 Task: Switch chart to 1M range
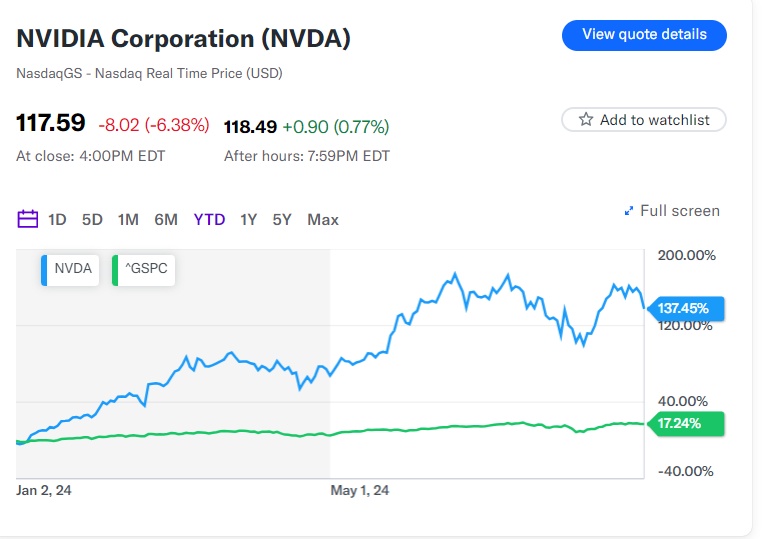128,219
